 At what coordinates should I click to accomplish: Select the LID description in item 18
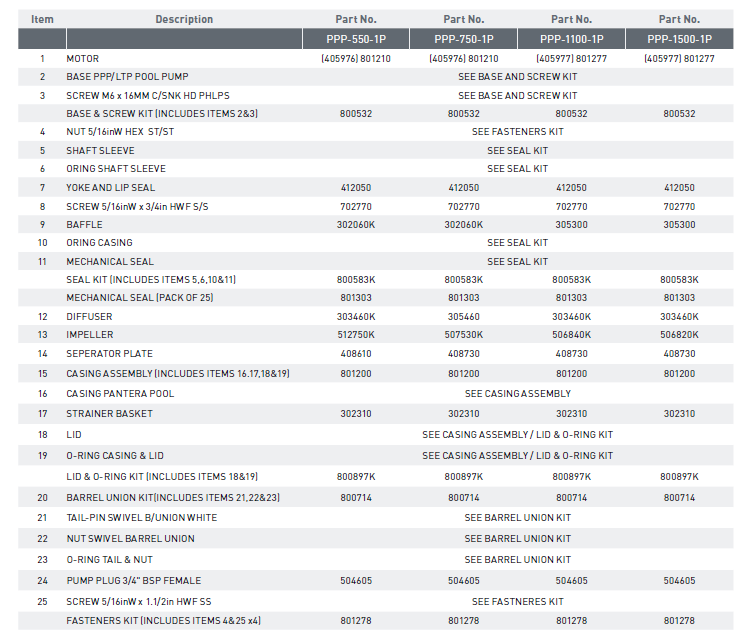tap(74, 435)
